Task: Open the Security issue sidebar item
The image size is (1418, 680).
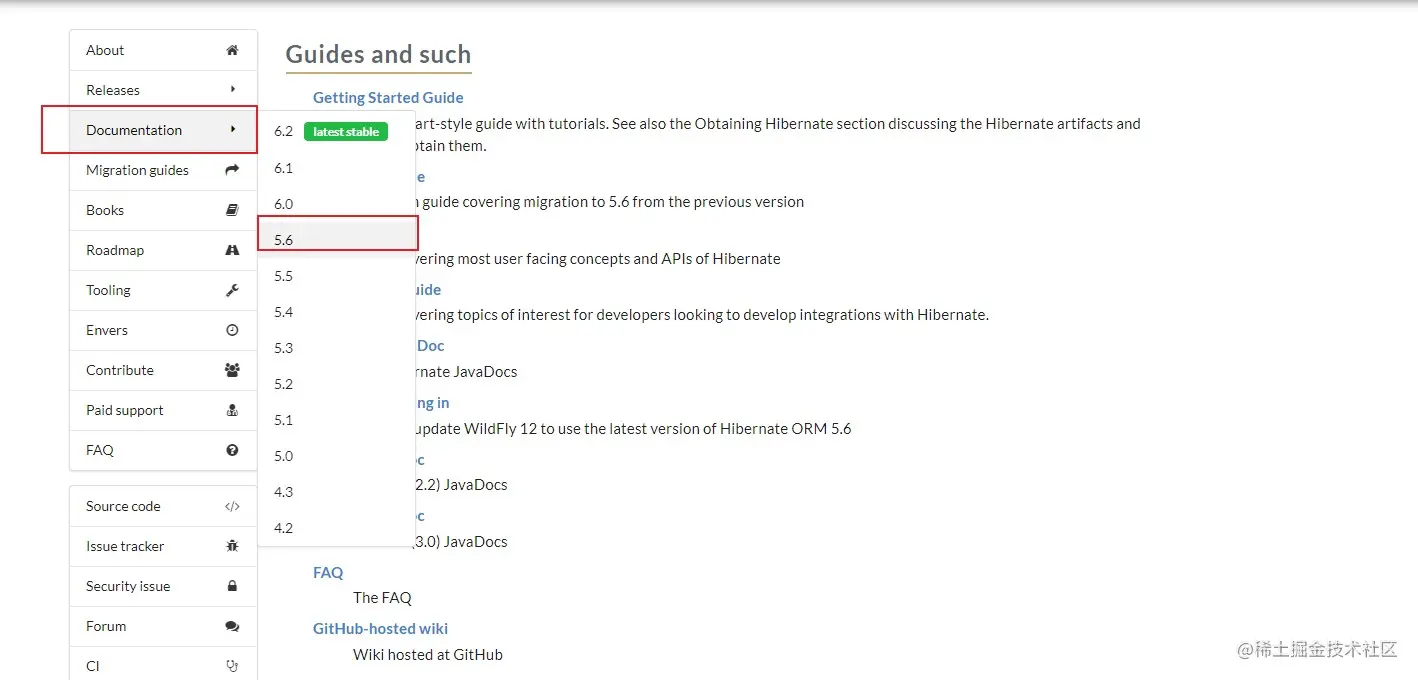Action: point(163,586)
